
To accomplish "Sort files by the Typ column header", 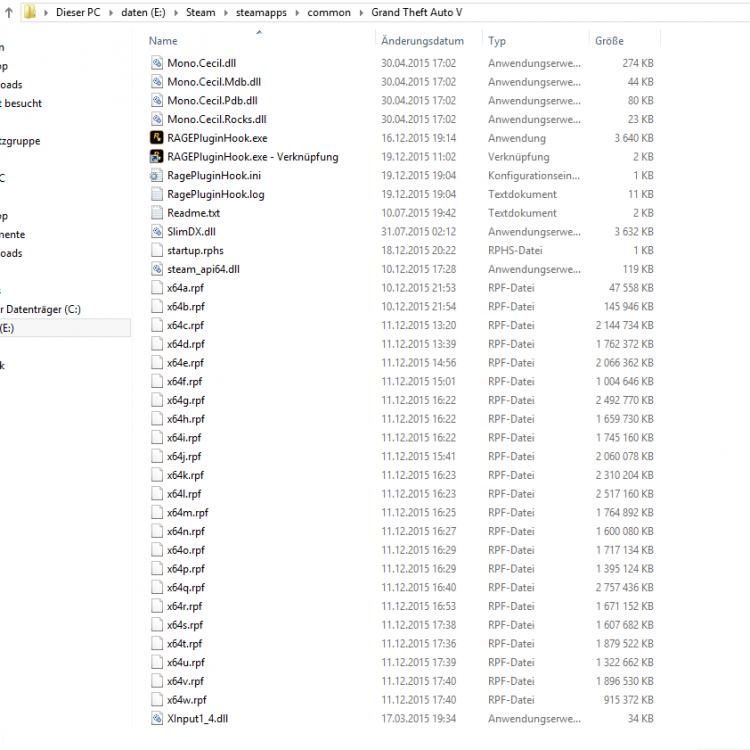I will [x=496, y=41].
